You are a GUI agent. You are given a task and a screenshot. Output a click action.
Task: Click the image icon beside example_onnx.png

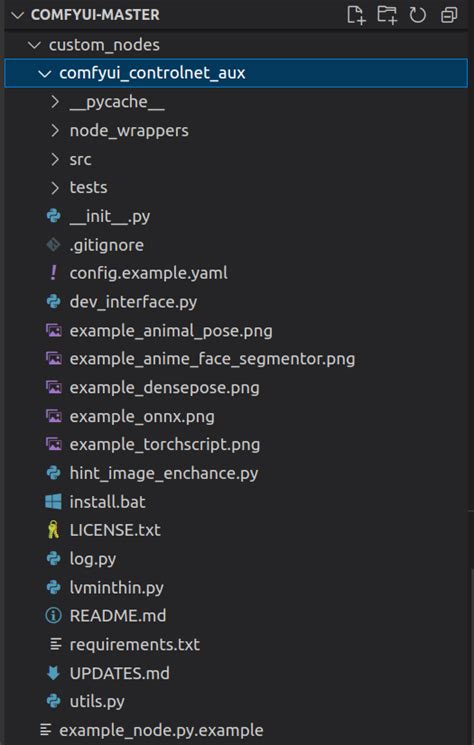click(53, 416)
